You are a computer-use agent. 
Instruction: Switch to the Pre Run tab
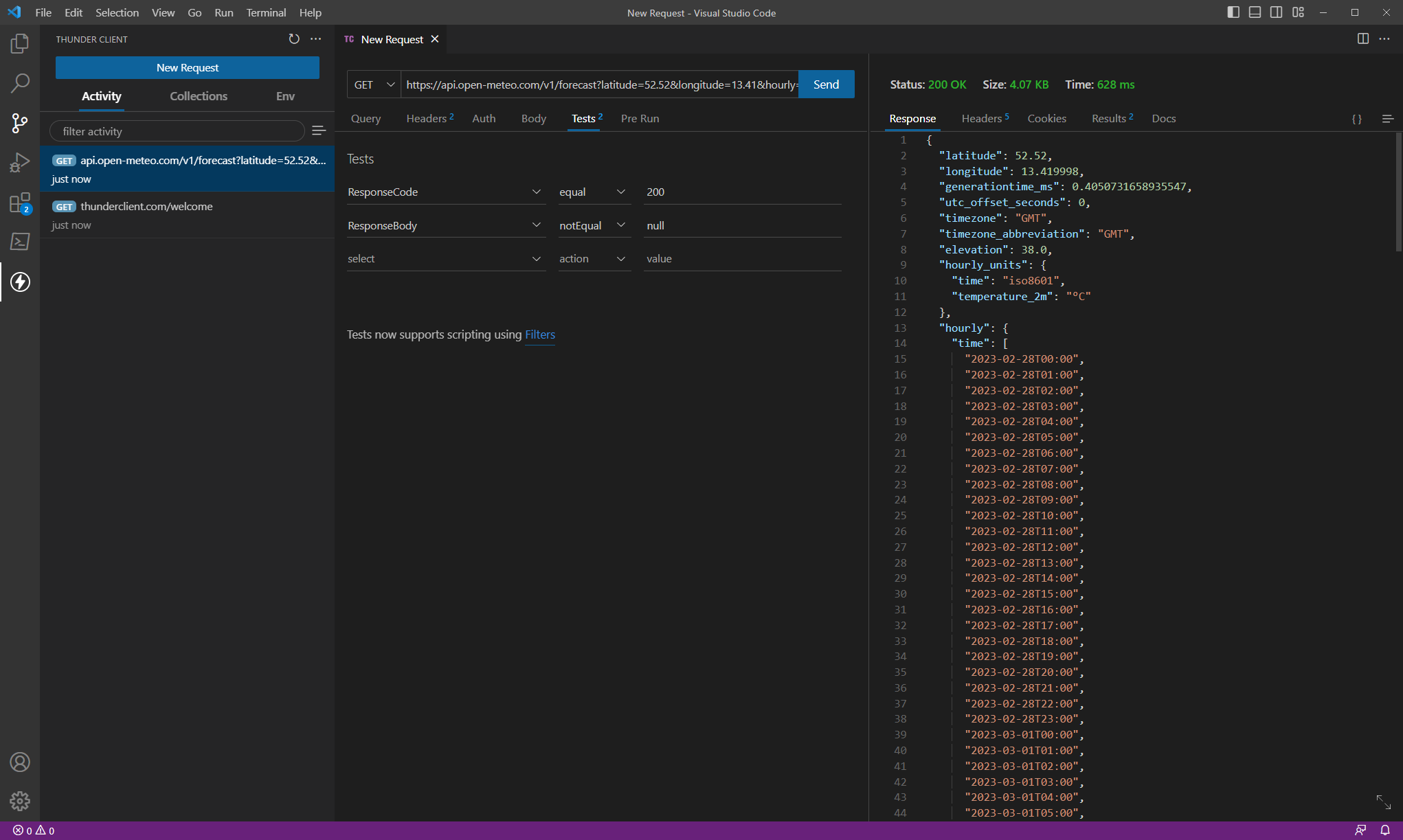[640, 119]
